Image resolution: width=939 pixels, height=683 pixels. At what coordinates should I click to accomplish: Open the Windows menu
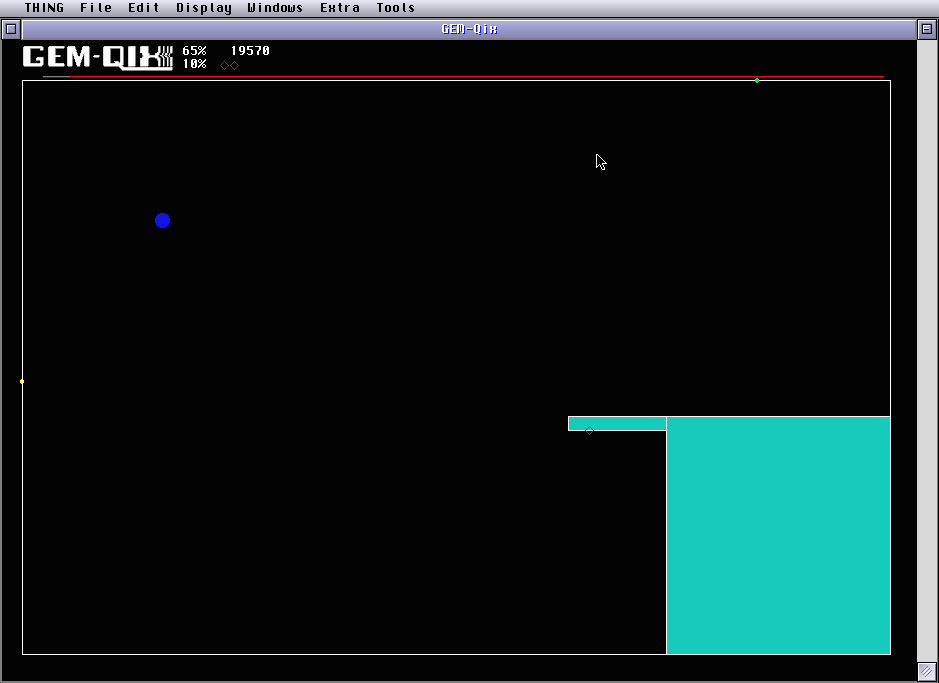pyautogui.click(x=275, y=8)
